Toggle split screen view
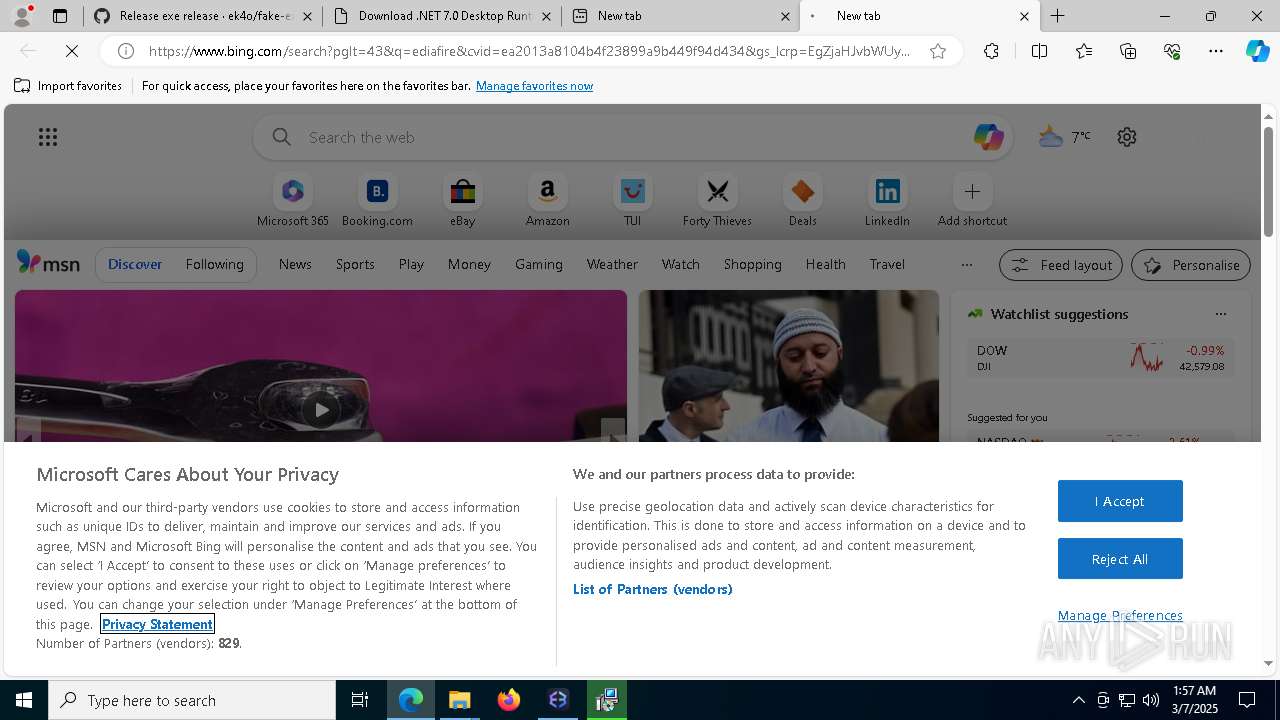The width and height of the screenshot is (1280, 720). 1039,51
